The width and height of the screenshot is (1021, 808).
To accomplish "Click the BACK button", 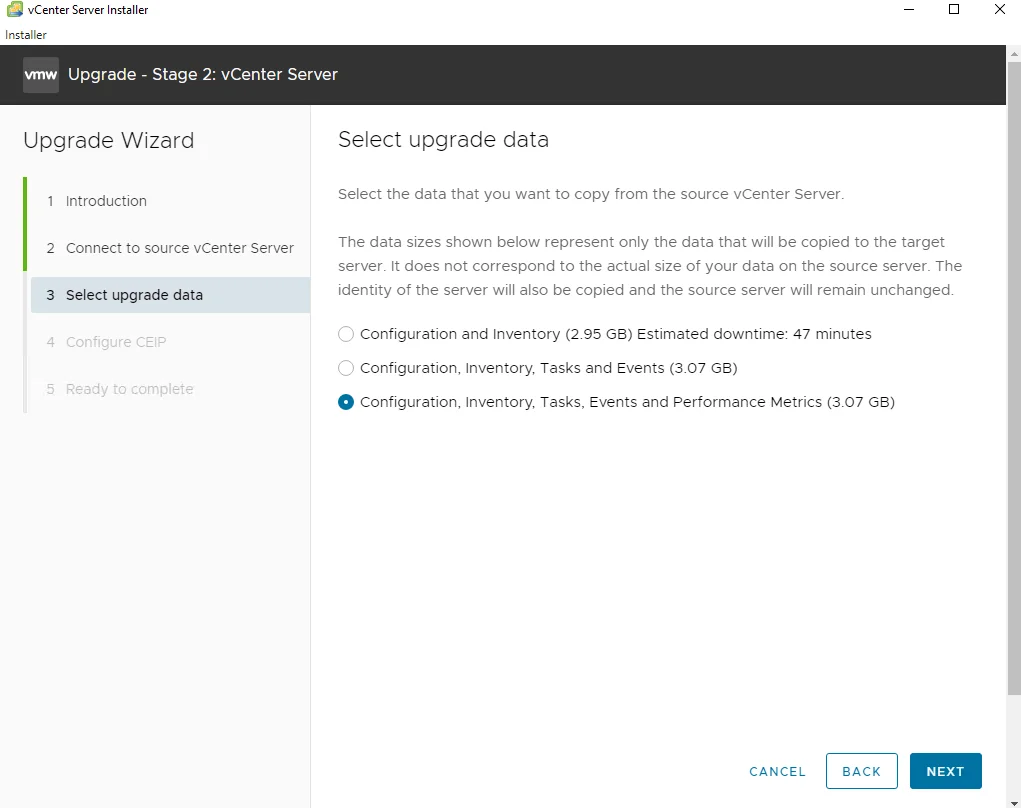I will 861,771.
